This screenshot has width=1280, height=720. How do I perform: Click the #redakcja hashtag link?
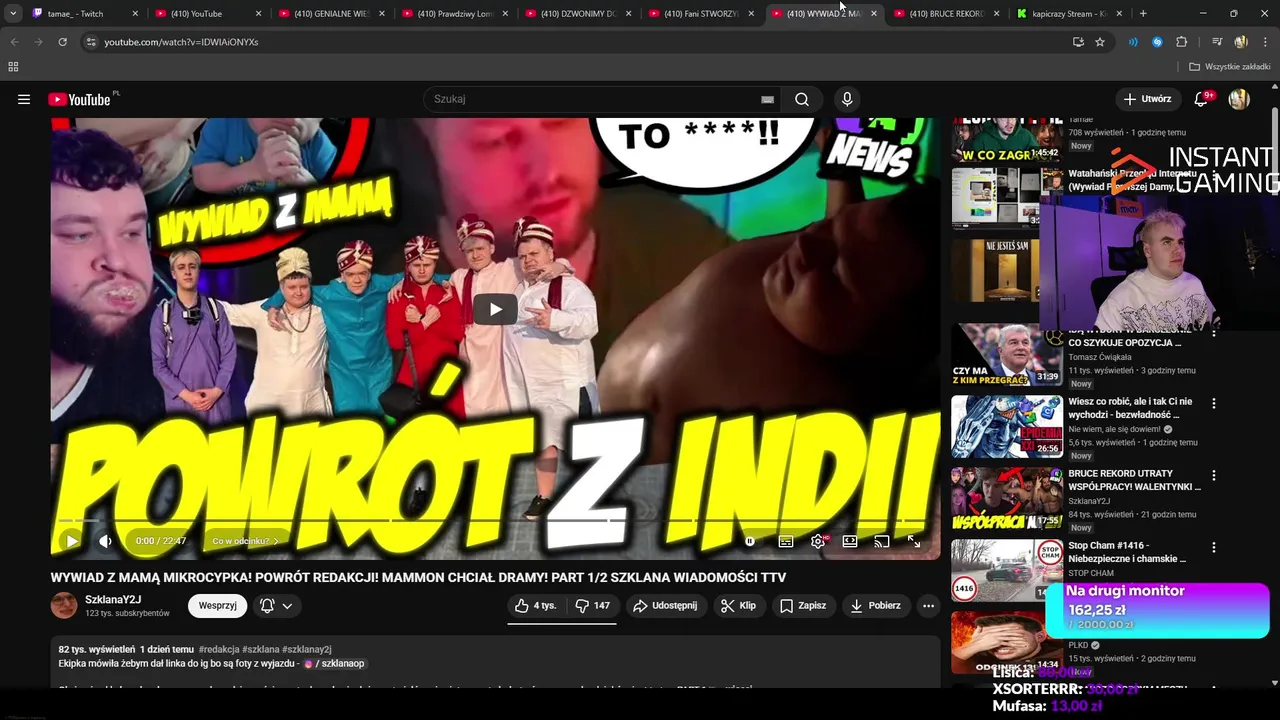(x=219, y=650)
